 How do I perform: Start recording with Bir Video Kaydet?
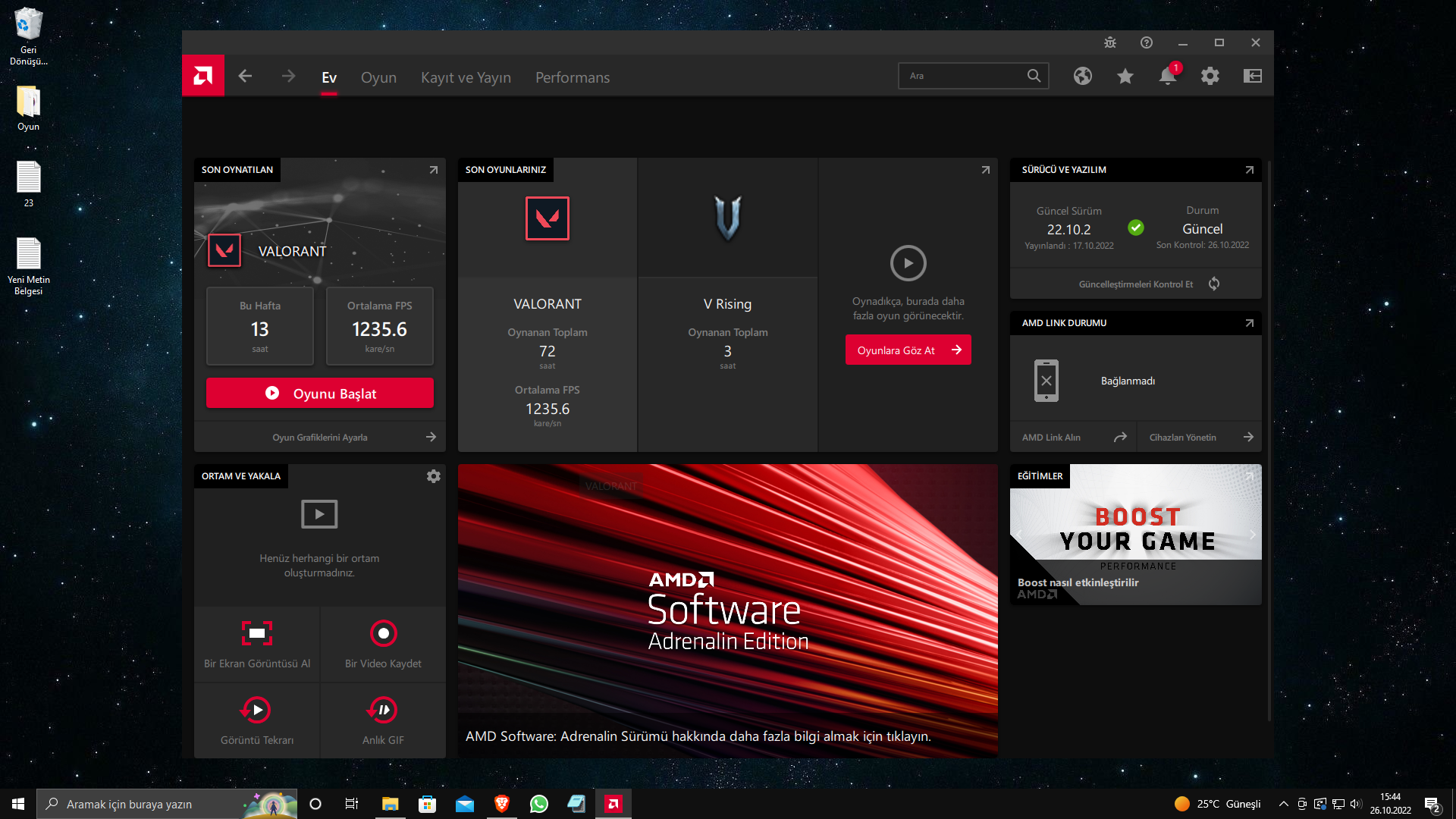[383, 633]
